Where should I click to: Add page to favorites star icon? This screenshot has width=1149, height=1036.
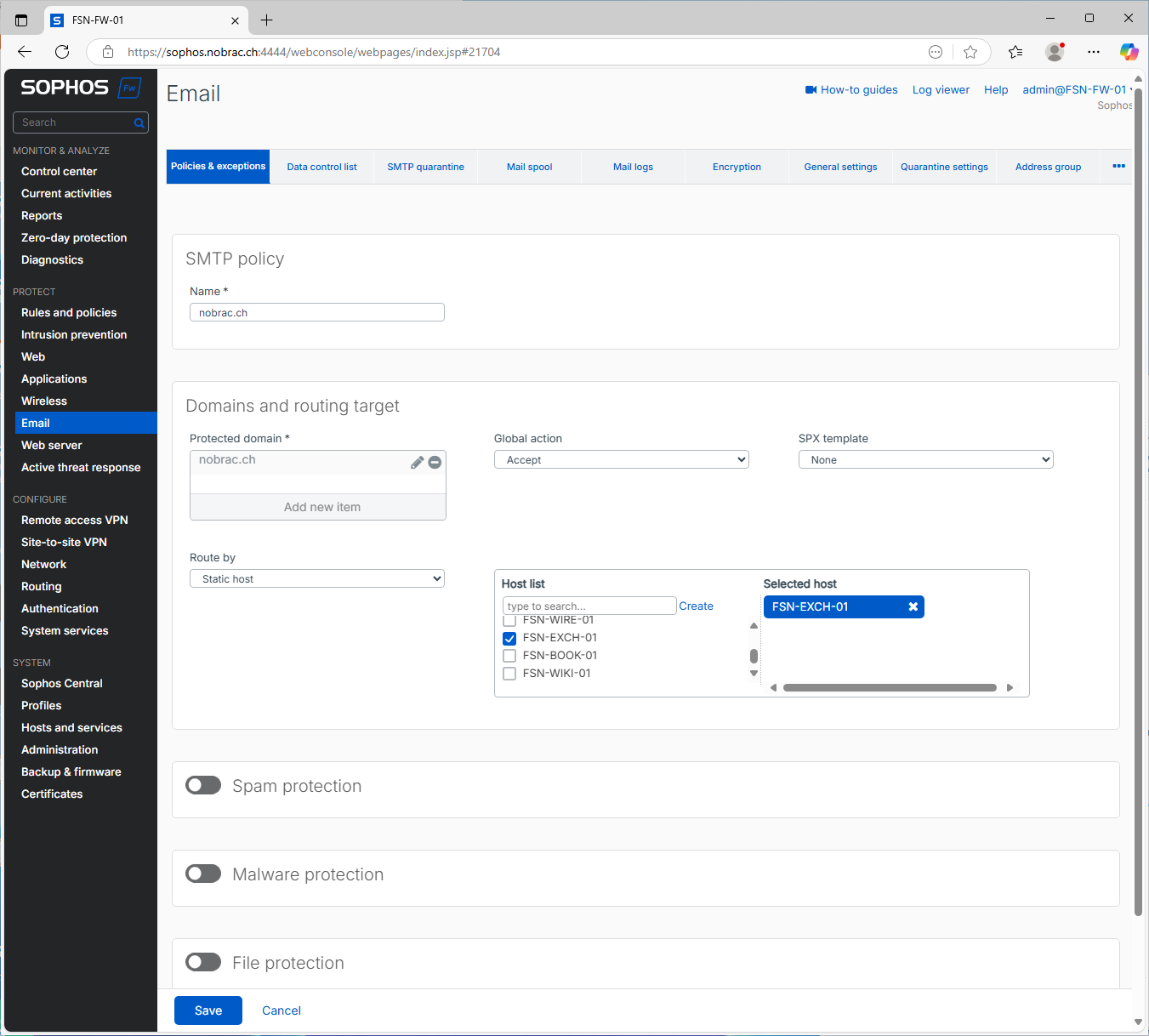(x=970, y=52)
